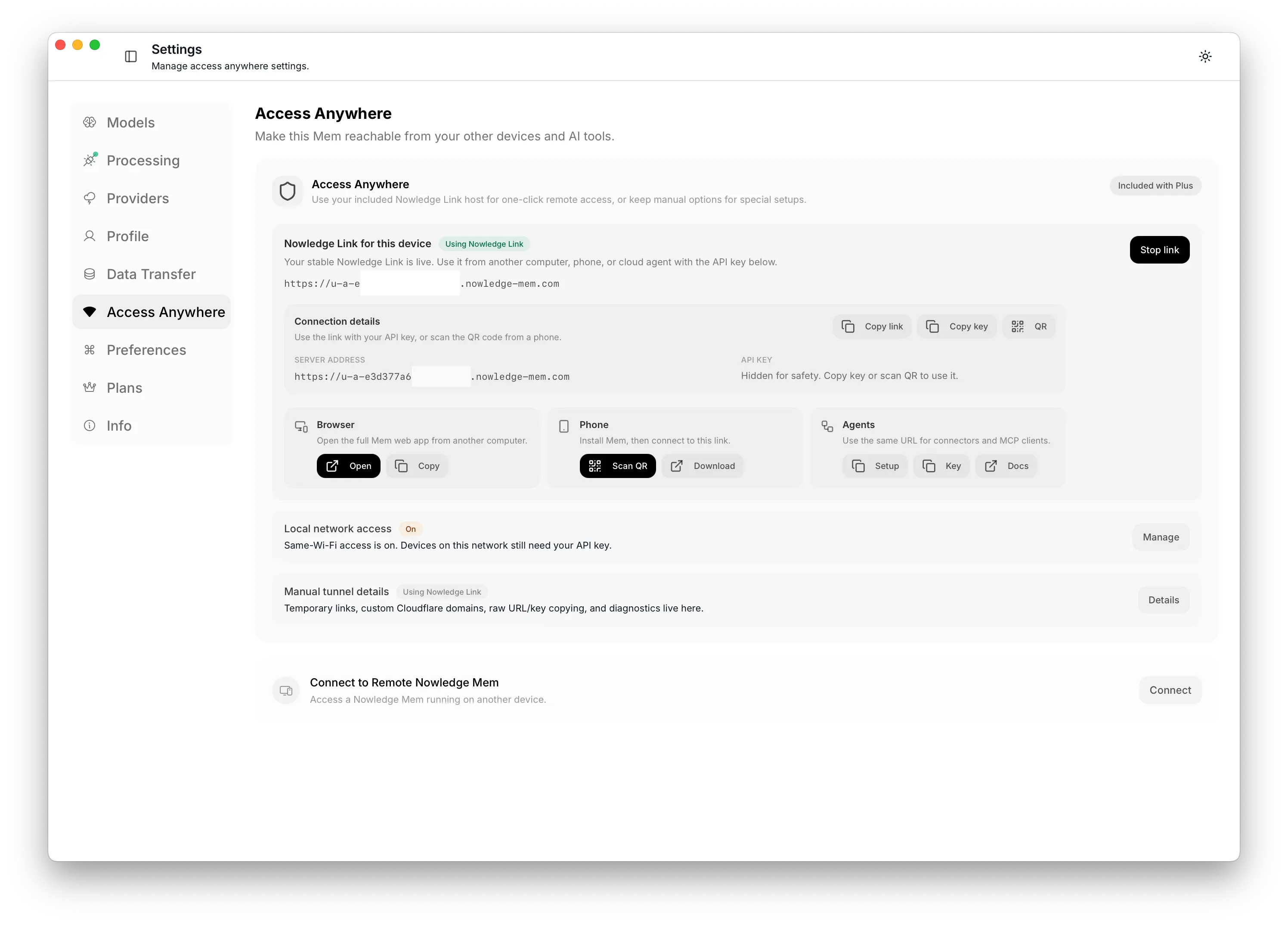
Task: Show QR in Connection details
Action: coord(1029,326)
